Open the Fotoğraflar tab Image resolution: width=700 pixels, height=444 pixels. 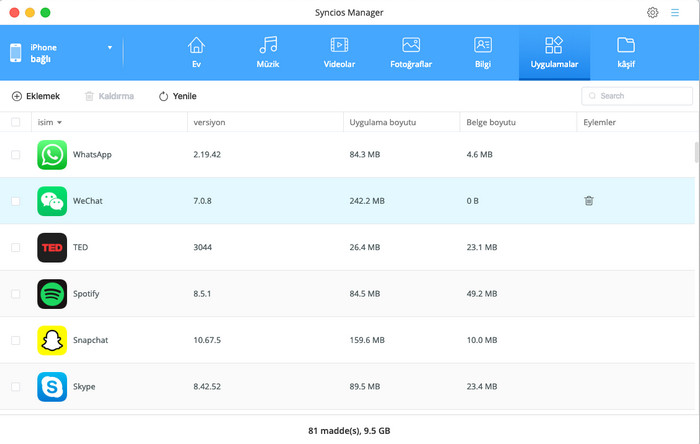pos(411,53)
